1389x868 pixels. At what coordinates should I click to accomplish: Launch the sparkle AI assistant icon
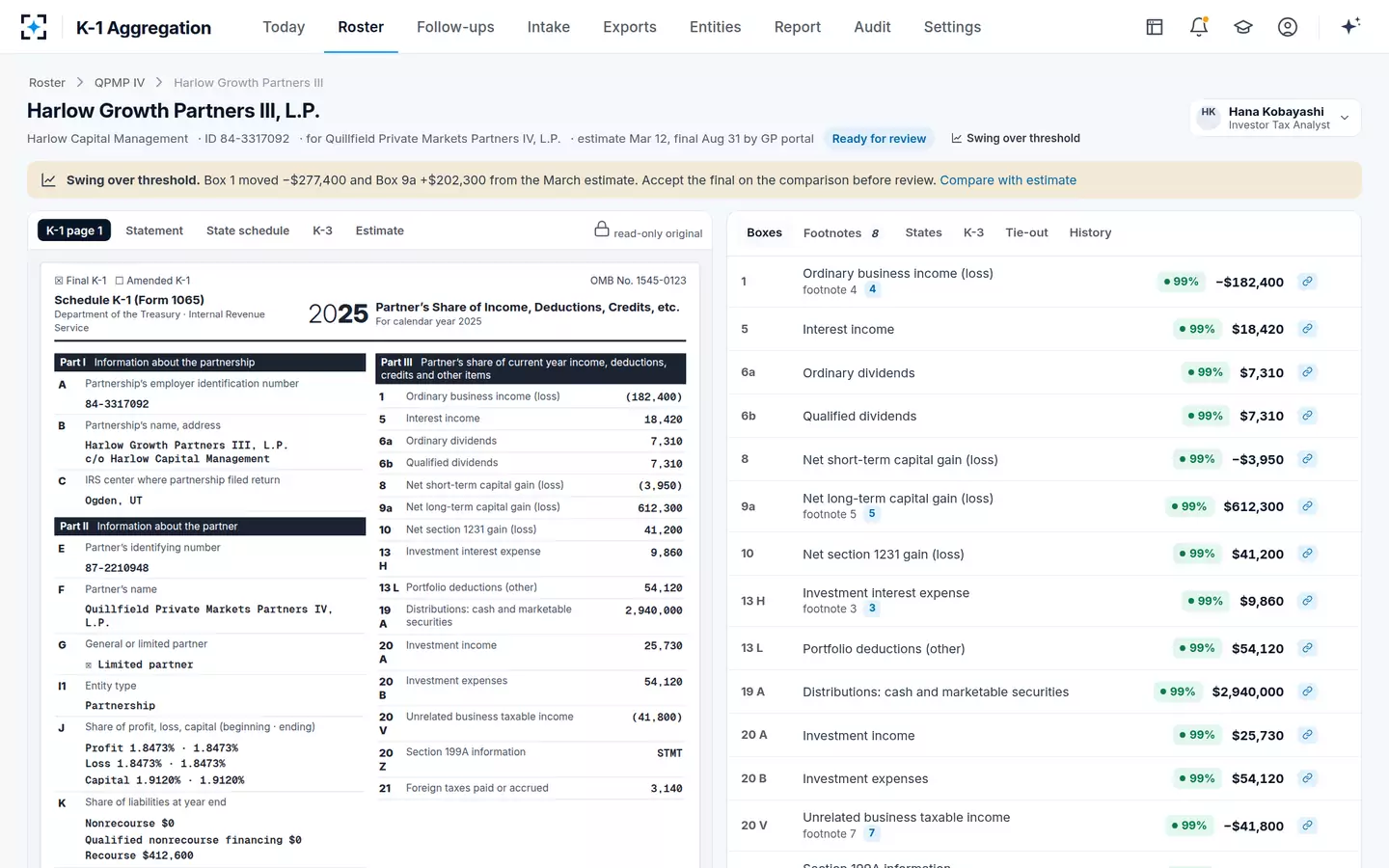(1350, 26)
